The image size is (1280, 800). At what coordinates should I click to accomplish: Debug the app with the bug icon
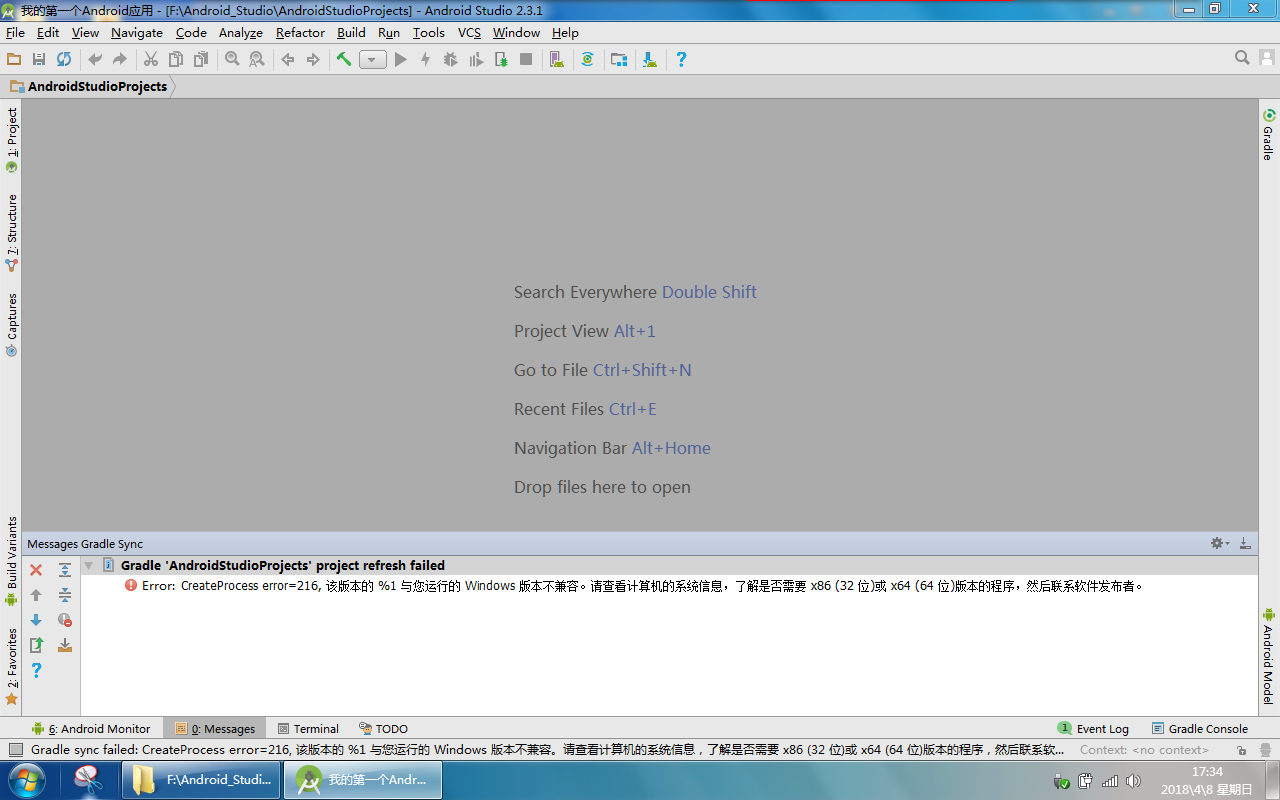point(451,59)
